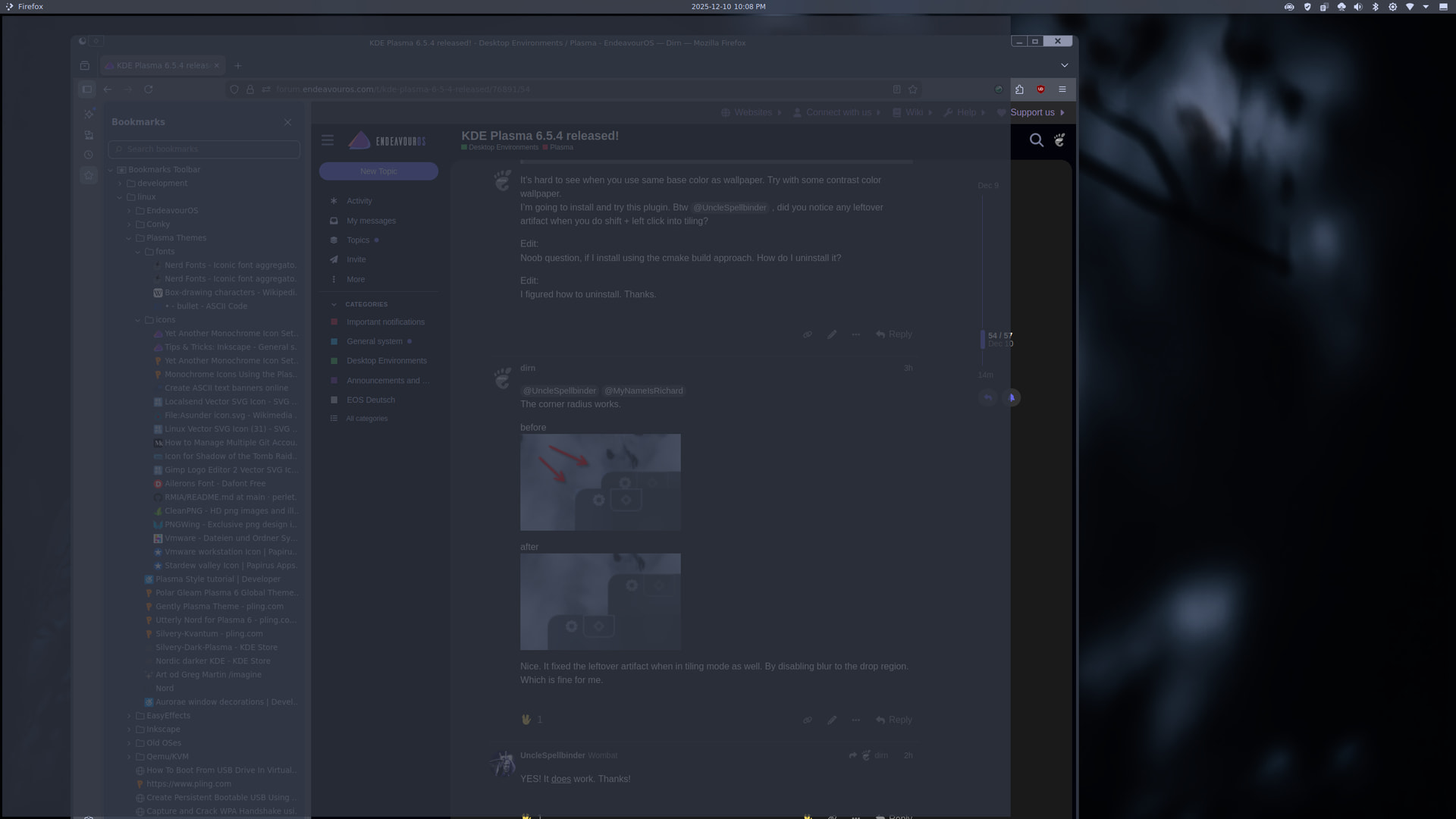This screenshot has height=819, width=1456.
Task: Expand the EndeavourOS bookmarks folder
Action: (x=129, y=212)
